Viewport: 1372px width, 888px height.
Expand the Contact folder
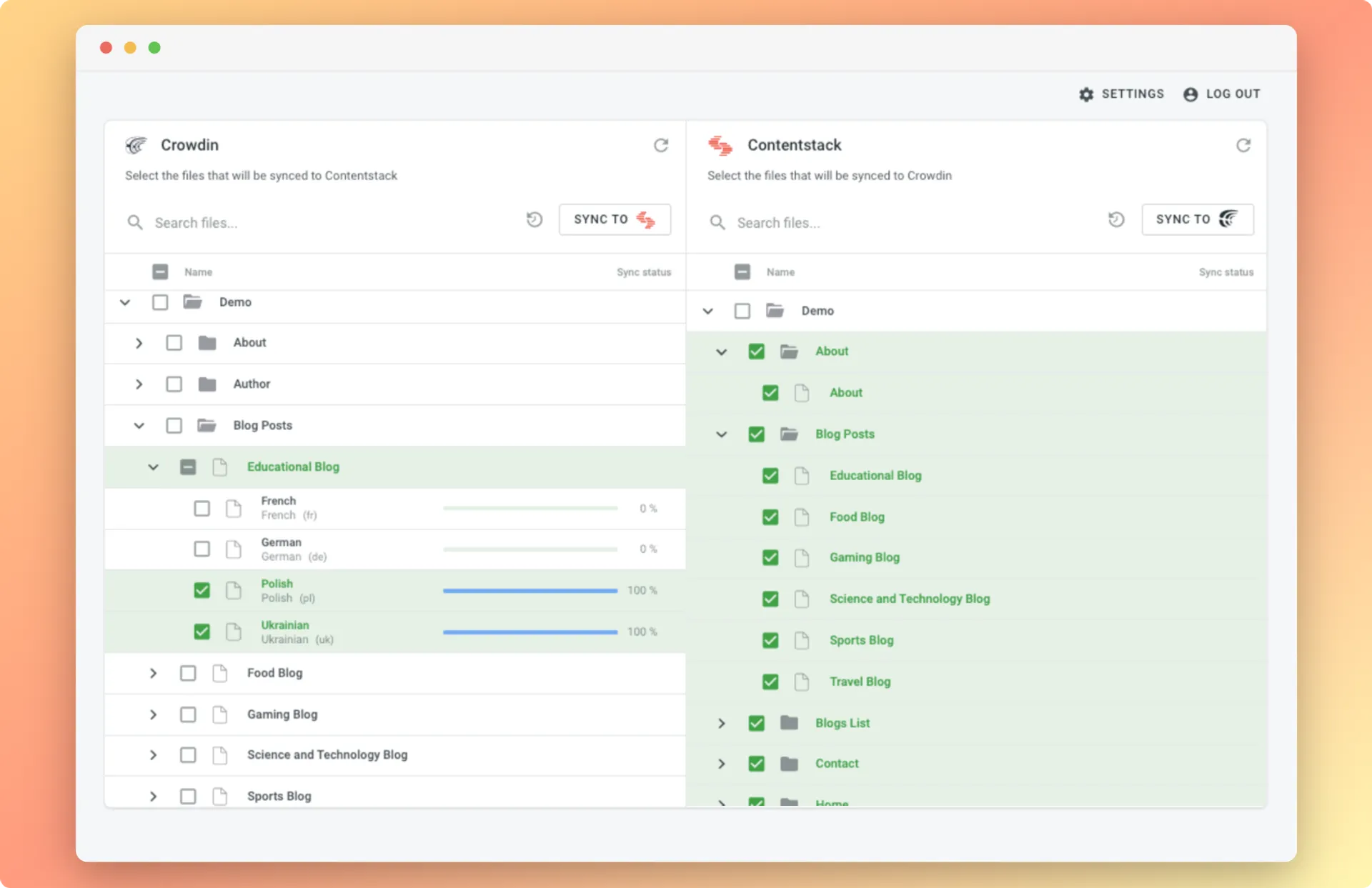[x=721, y=764]
